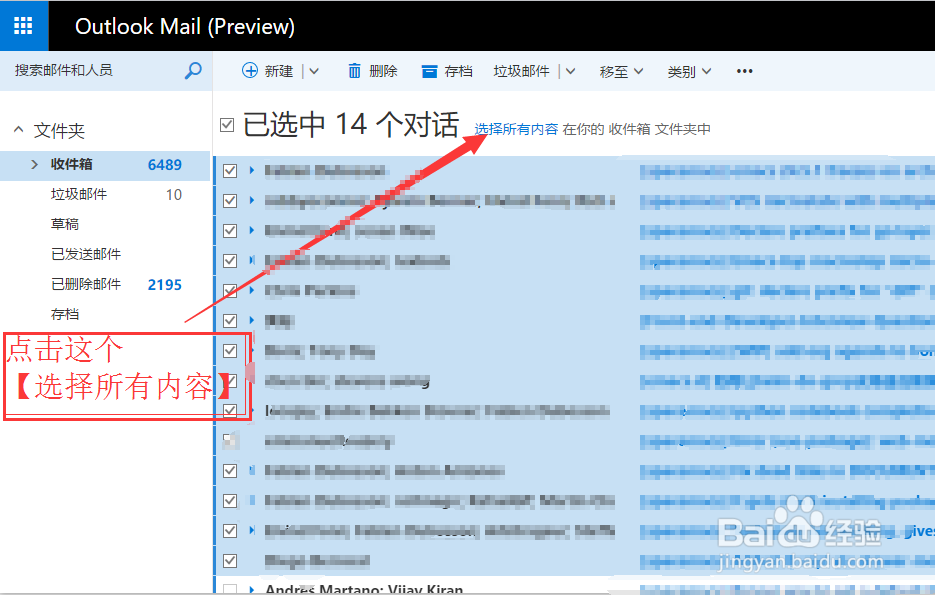This screenshot has height=595, width=935.
Task: Open the 类别 dropdown menu
Action: coord(689,72)
